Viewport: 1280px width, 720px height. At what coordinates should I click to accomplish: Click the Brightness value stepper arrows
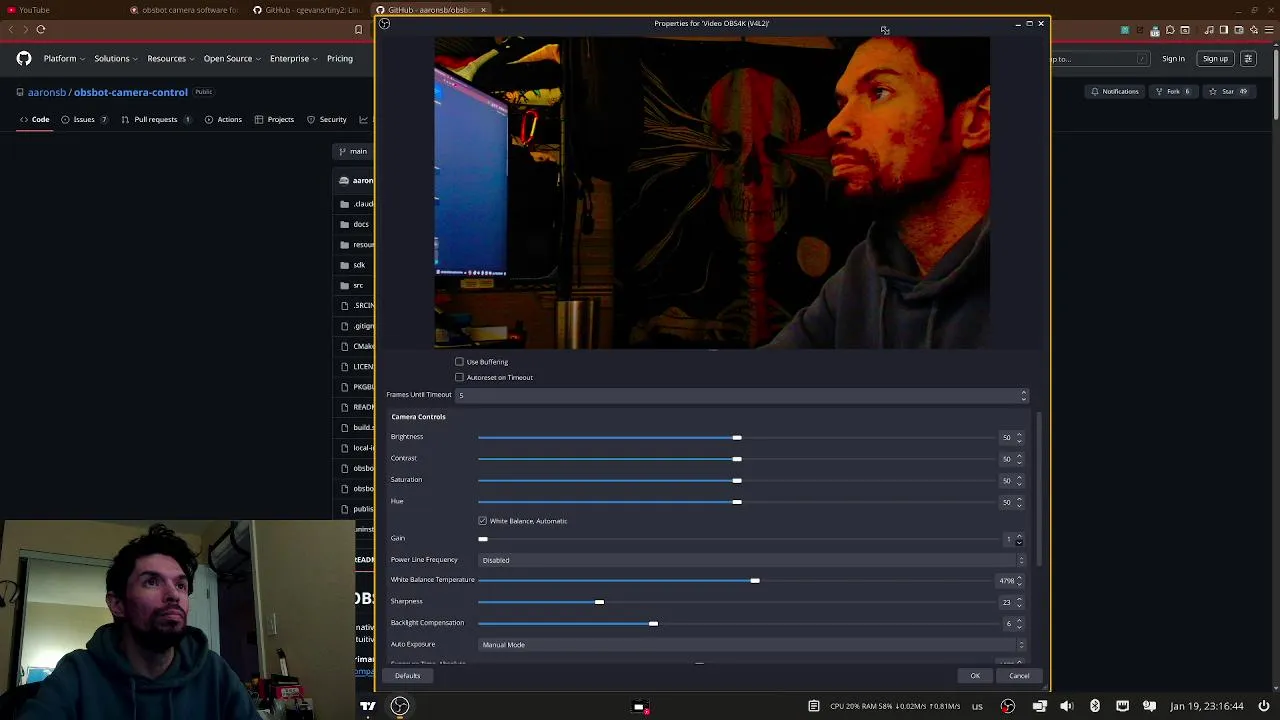[x=1019, y=437]
